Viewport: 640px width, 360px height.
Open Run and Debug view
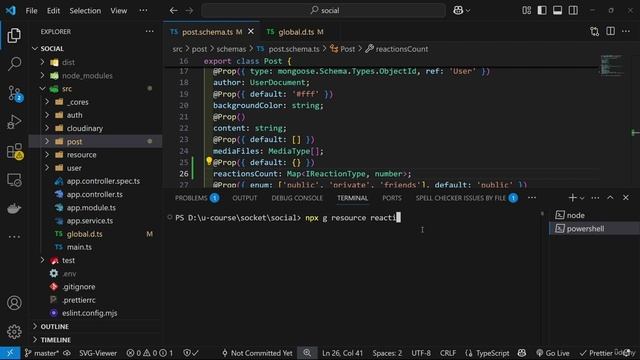click(14, 122)
